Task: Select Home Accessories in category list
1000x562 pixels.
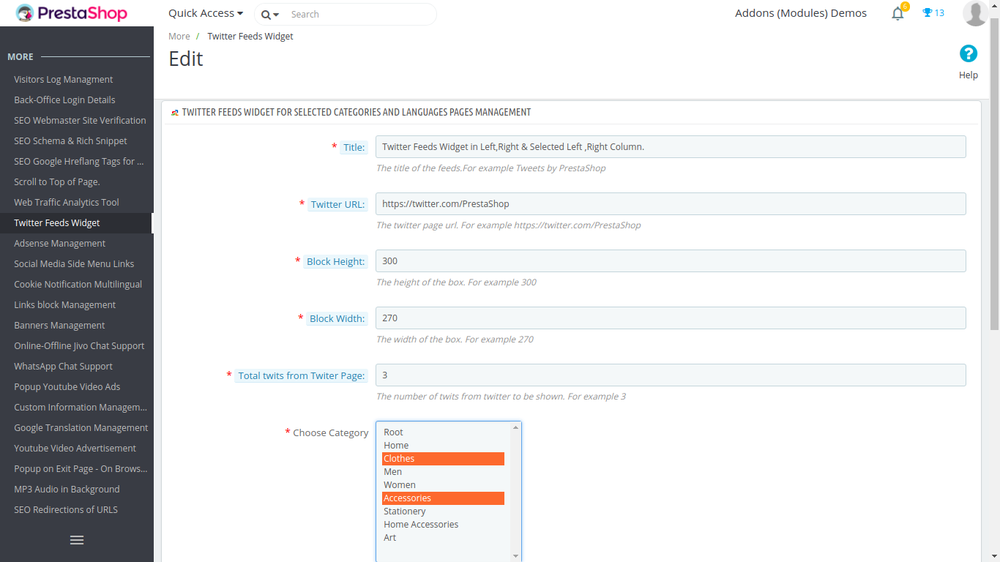Action: [x=443, y=524]
